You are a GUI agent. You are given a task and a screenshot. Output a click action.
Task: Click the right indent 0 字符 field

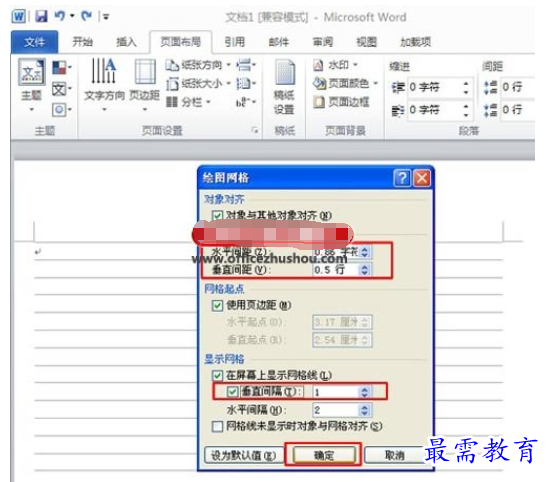[434, 110]
